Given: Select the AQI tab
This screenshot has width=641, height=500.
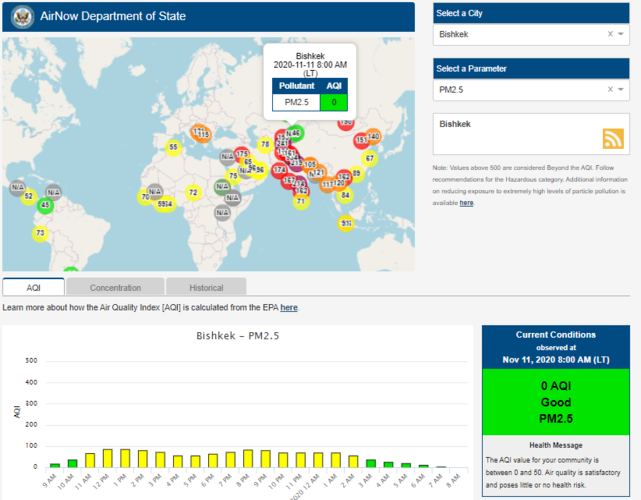Looking at the screenshot, I should [33, 288].
